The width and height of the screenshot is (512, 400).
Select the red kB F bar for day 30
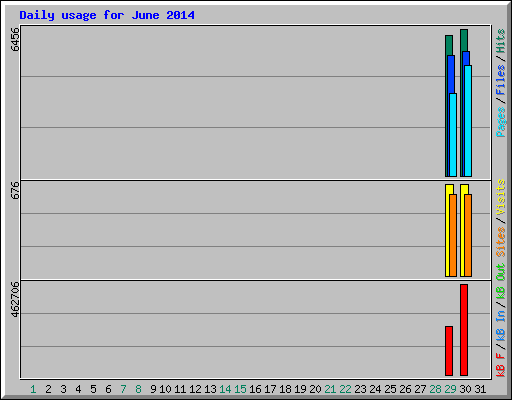click(464, 330)
